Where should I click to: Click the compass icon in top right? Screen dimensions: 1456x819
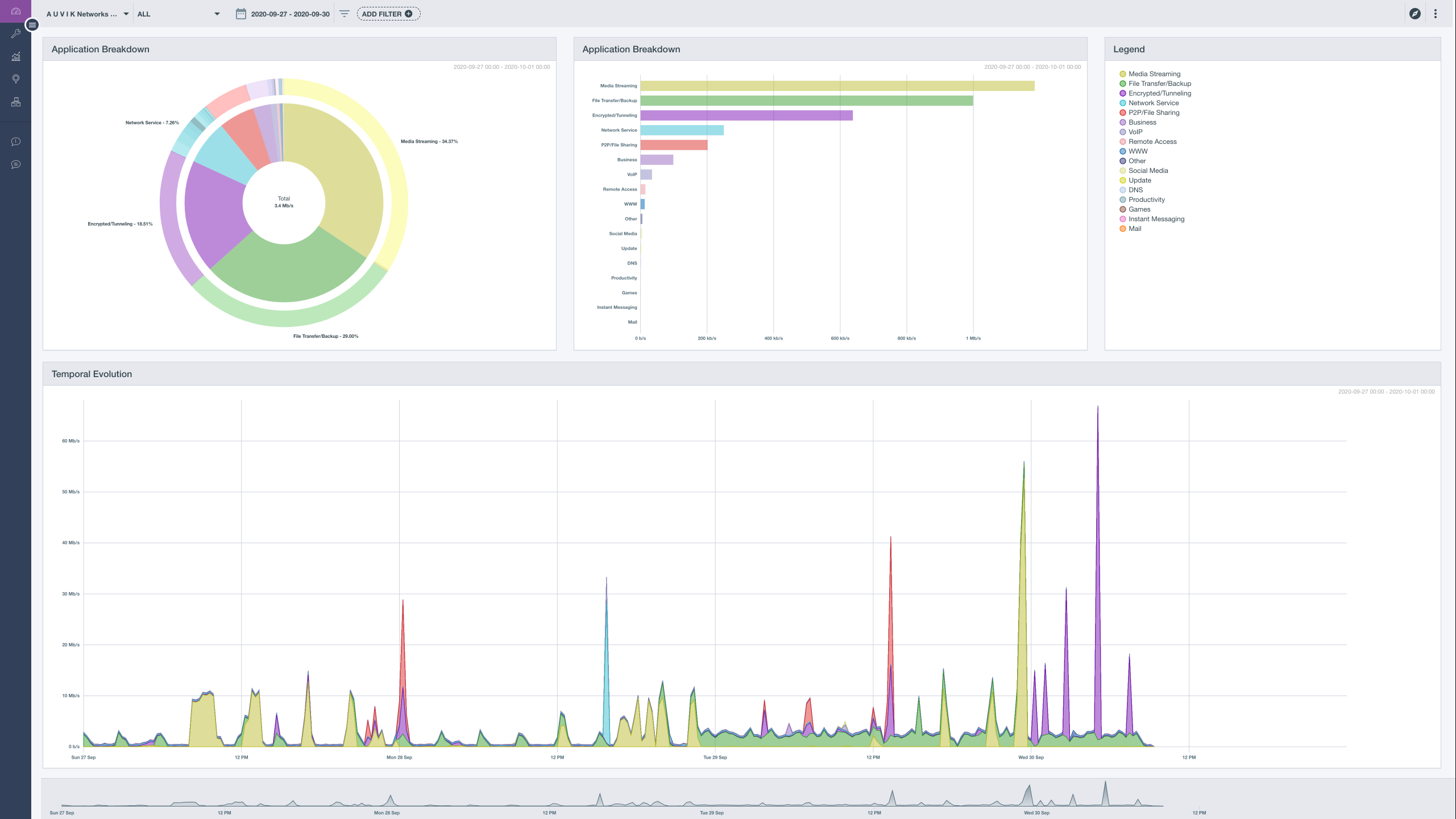(1415, 14)
